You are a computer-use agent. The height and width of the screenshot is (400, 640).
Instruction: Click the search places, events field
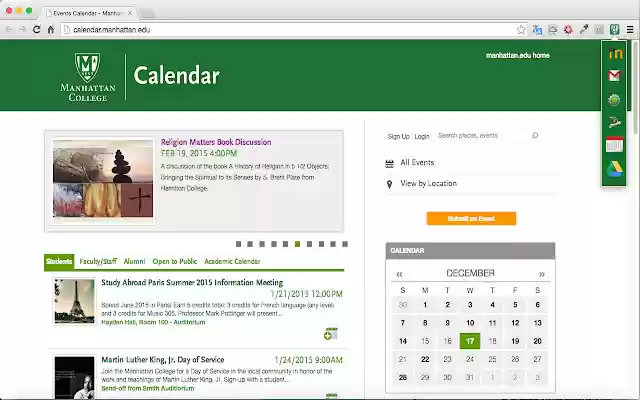tap(484, 136)
